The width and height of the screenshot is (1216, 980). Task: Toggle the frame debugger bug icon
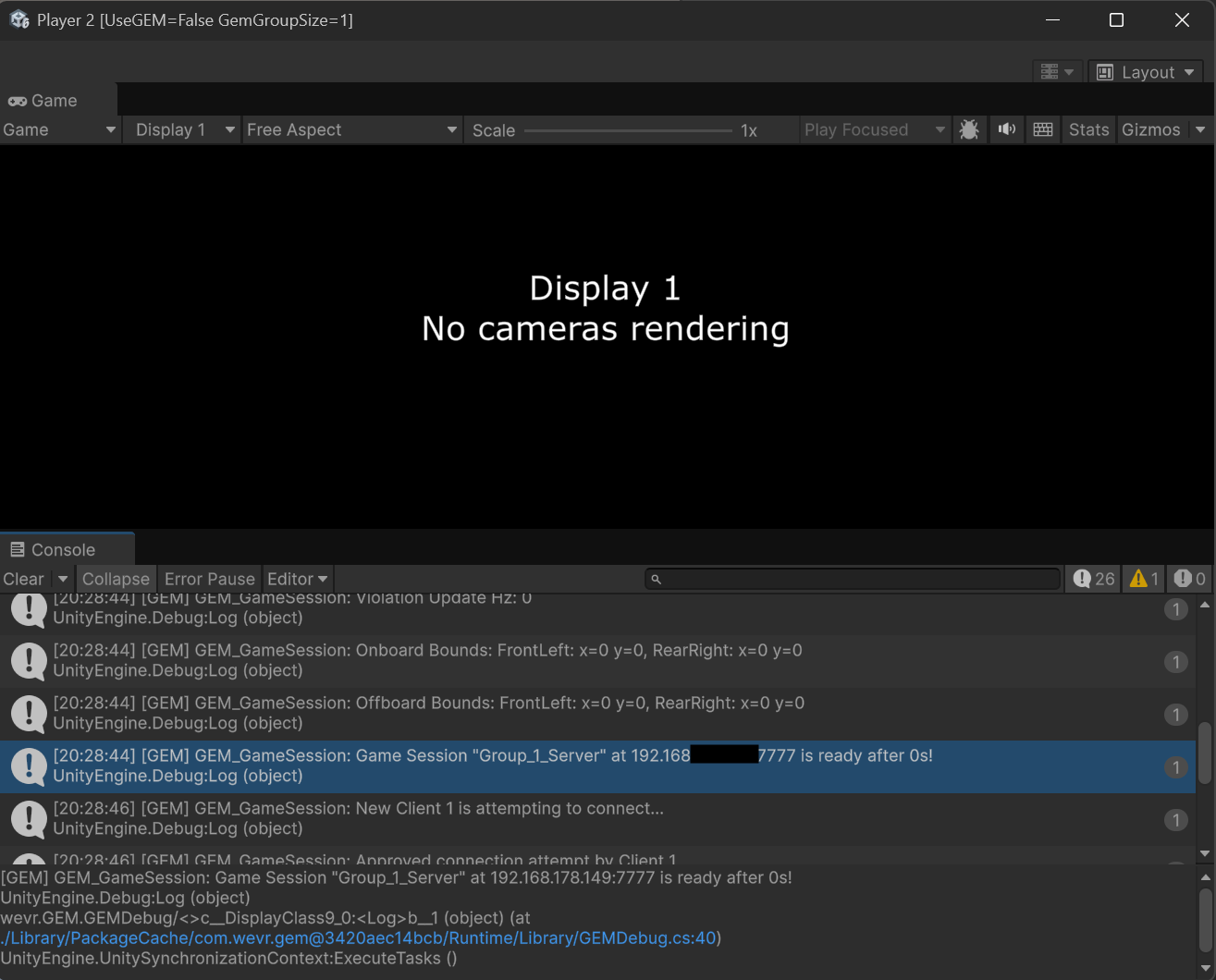click(969, 130)
